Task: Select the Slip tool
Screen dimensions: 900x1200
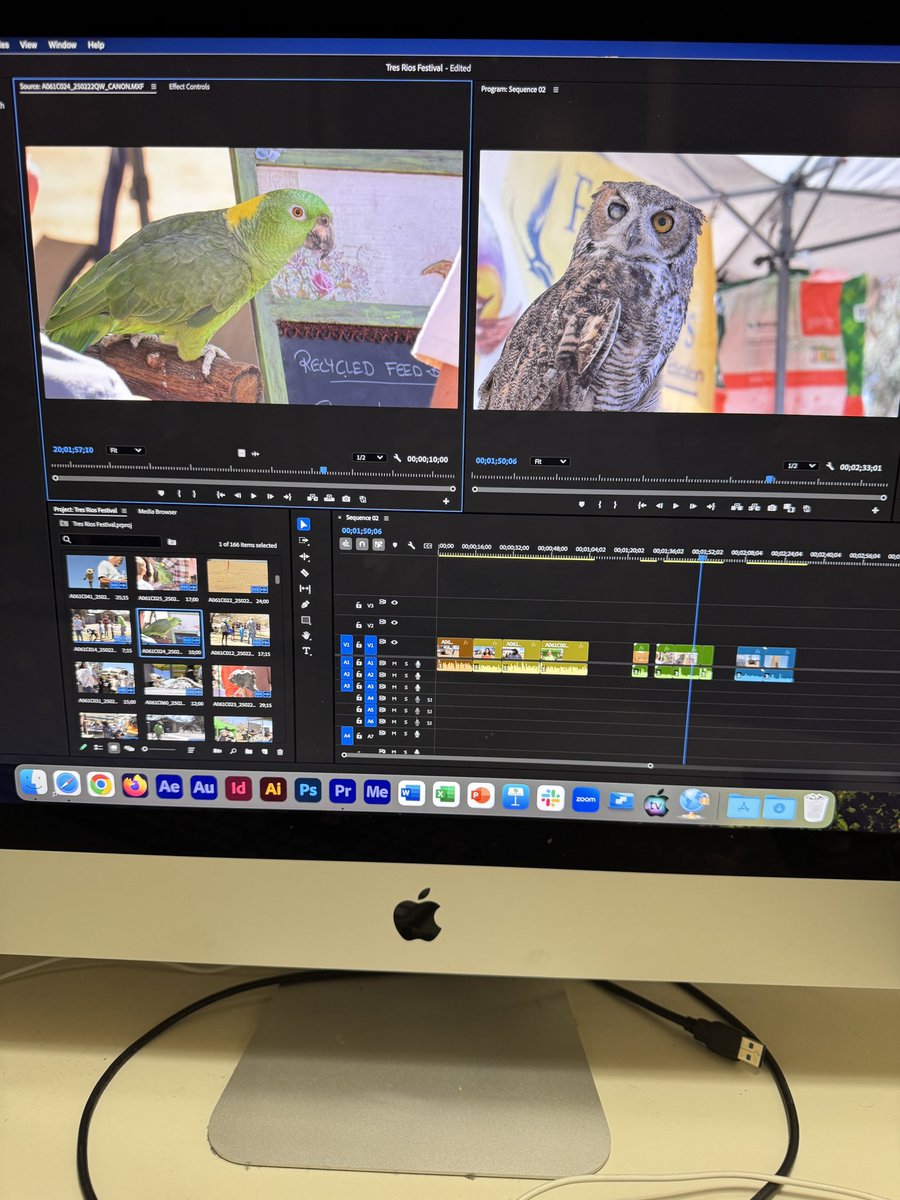Action: (x=304, y=588)
